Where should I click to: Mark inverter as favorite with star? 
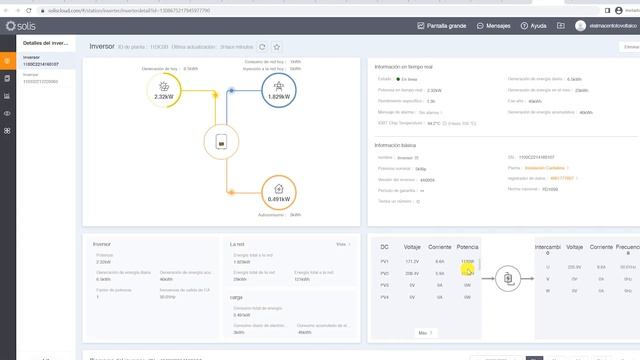tap(277, 47)
